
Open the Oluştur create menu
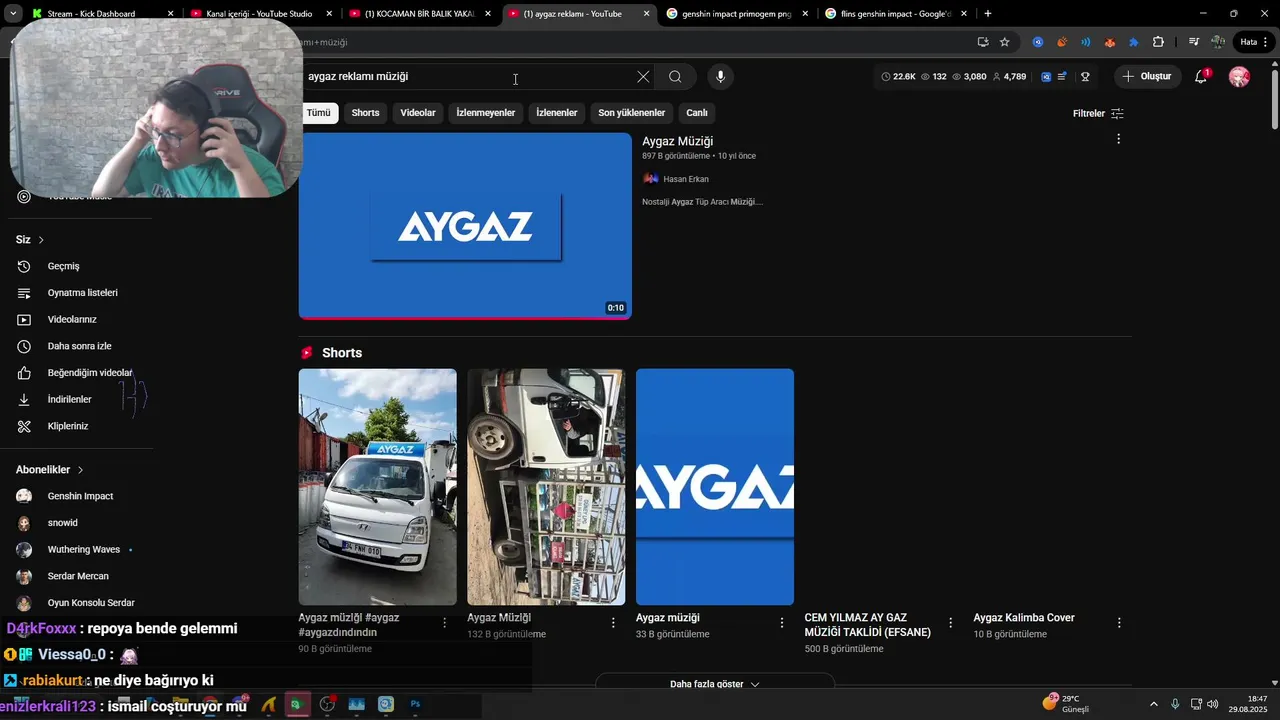click(1146, 77)
